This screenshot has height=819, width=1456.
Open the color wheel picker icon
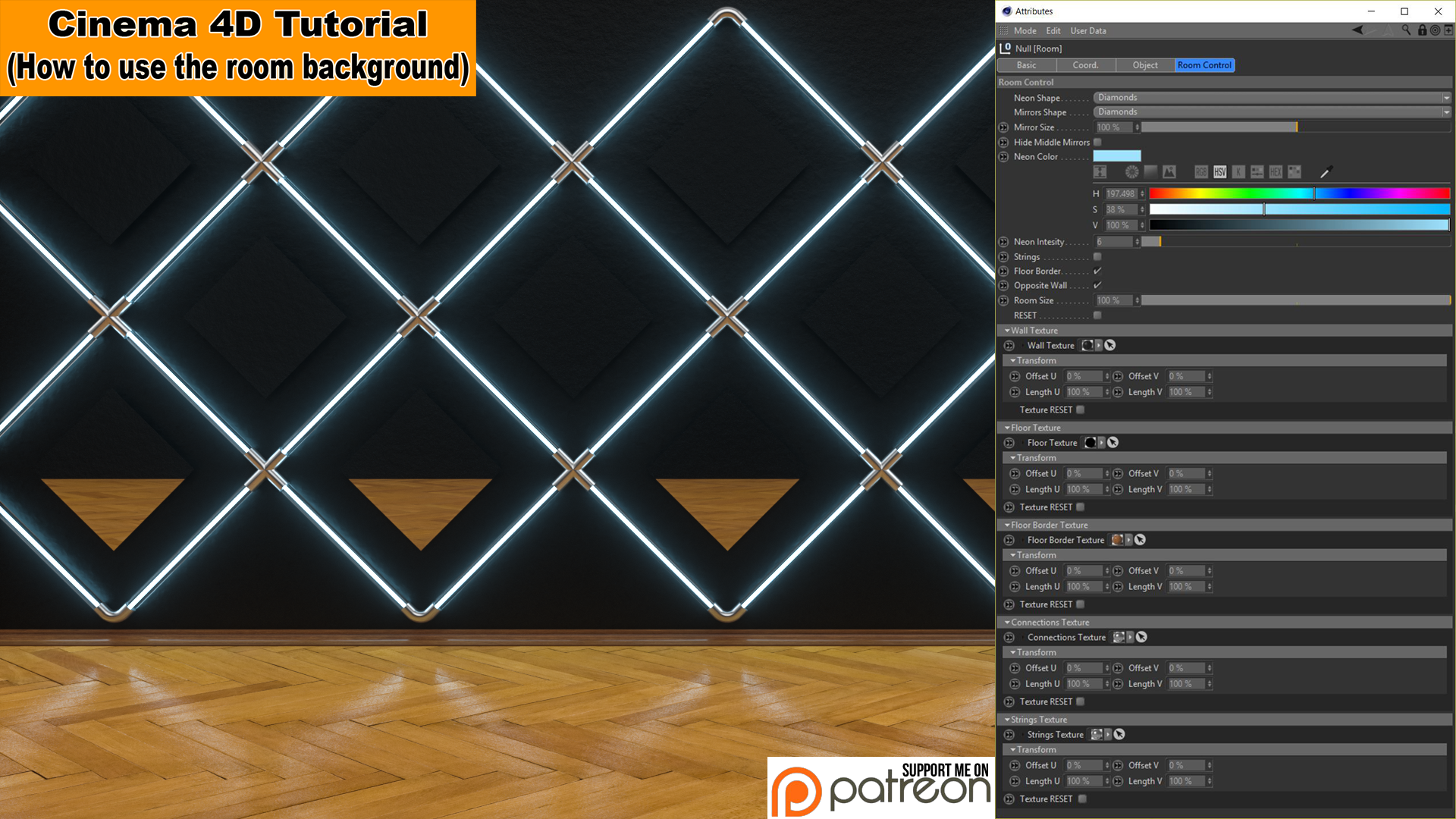pos(1131,172)
